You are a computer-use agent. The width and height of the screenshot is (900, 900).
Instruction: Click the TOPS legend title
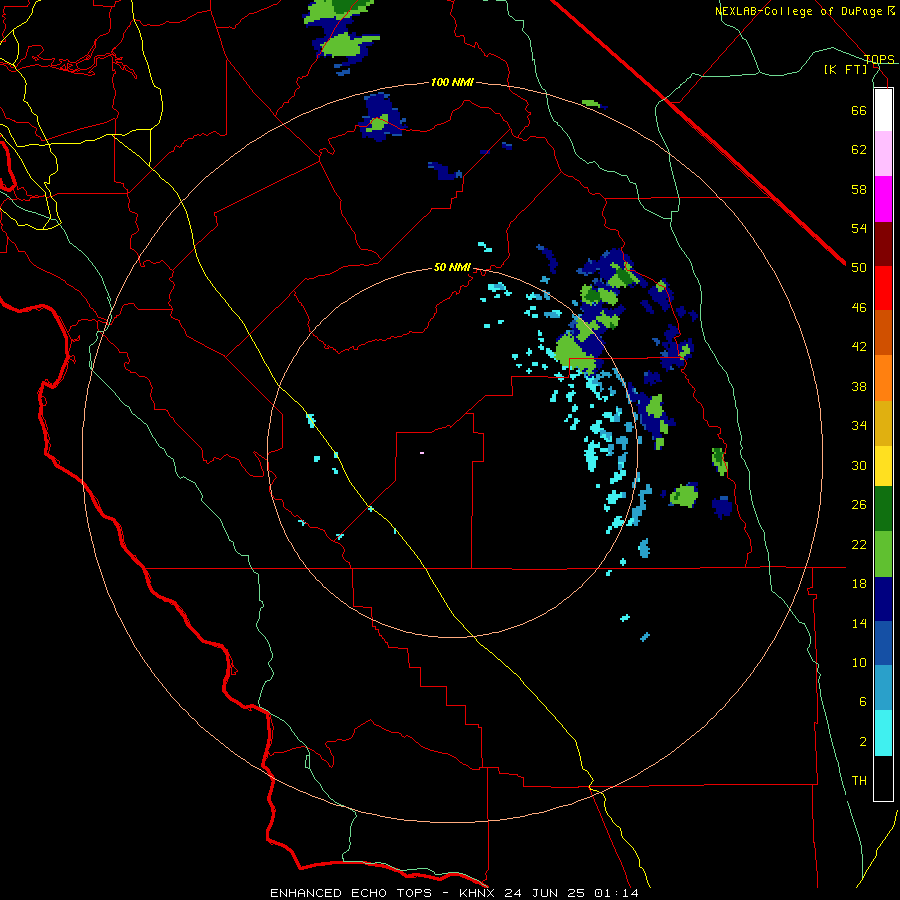[879, 59]
